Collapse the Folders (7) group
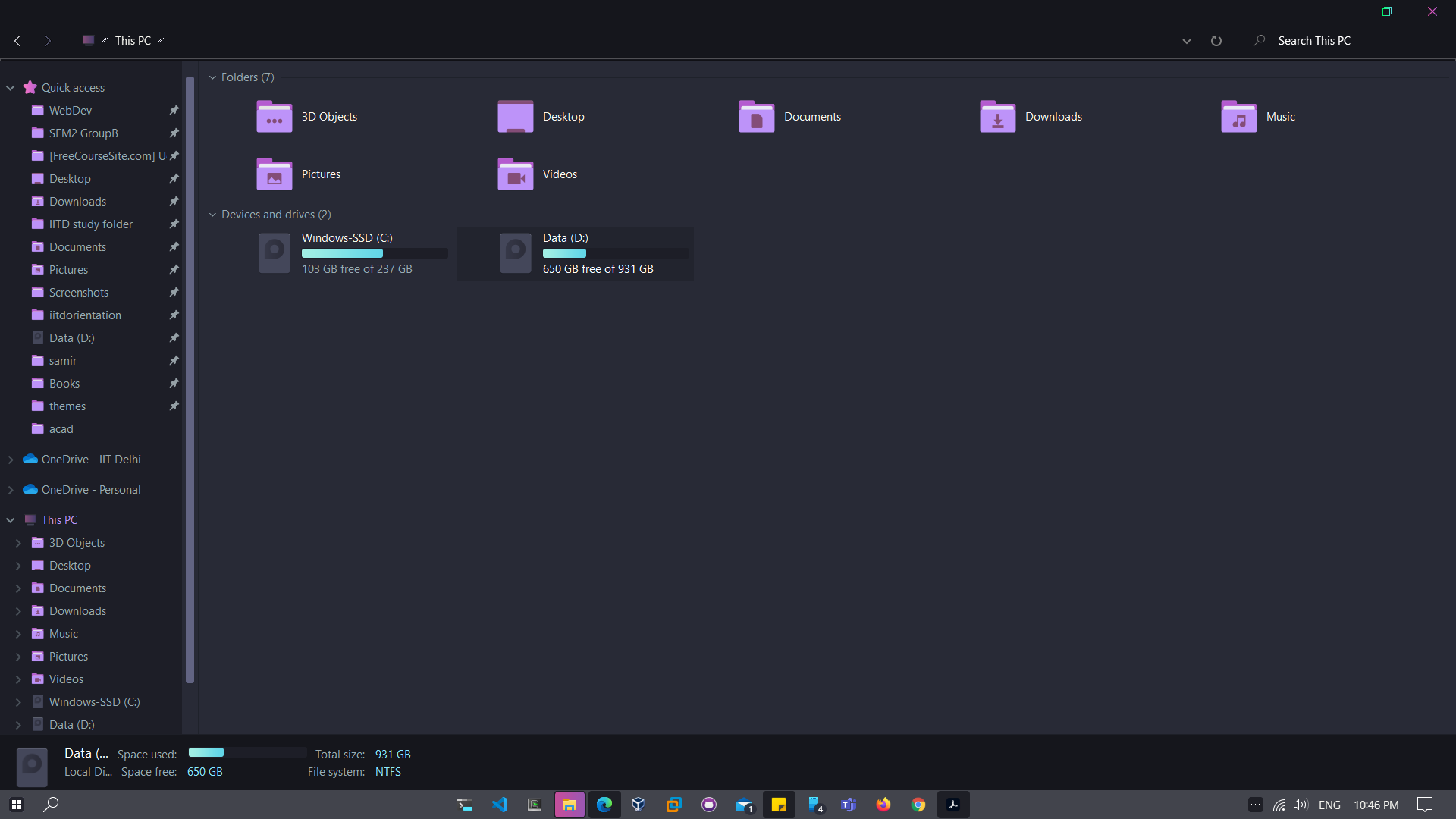The image size is (1456, 819). click(x=213, y=77)
